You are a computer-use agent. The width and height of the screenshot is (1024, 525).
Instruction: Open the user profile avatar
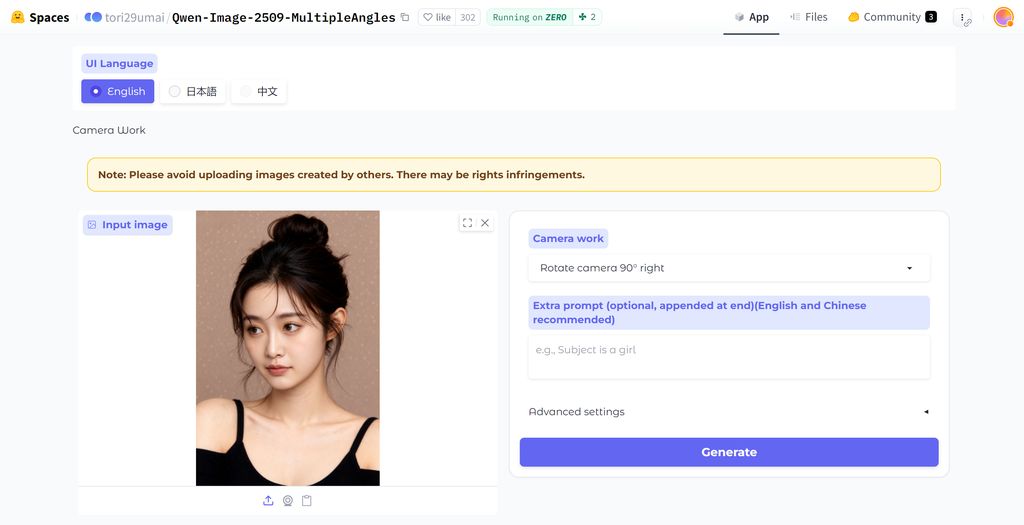tap(1003, 17)
